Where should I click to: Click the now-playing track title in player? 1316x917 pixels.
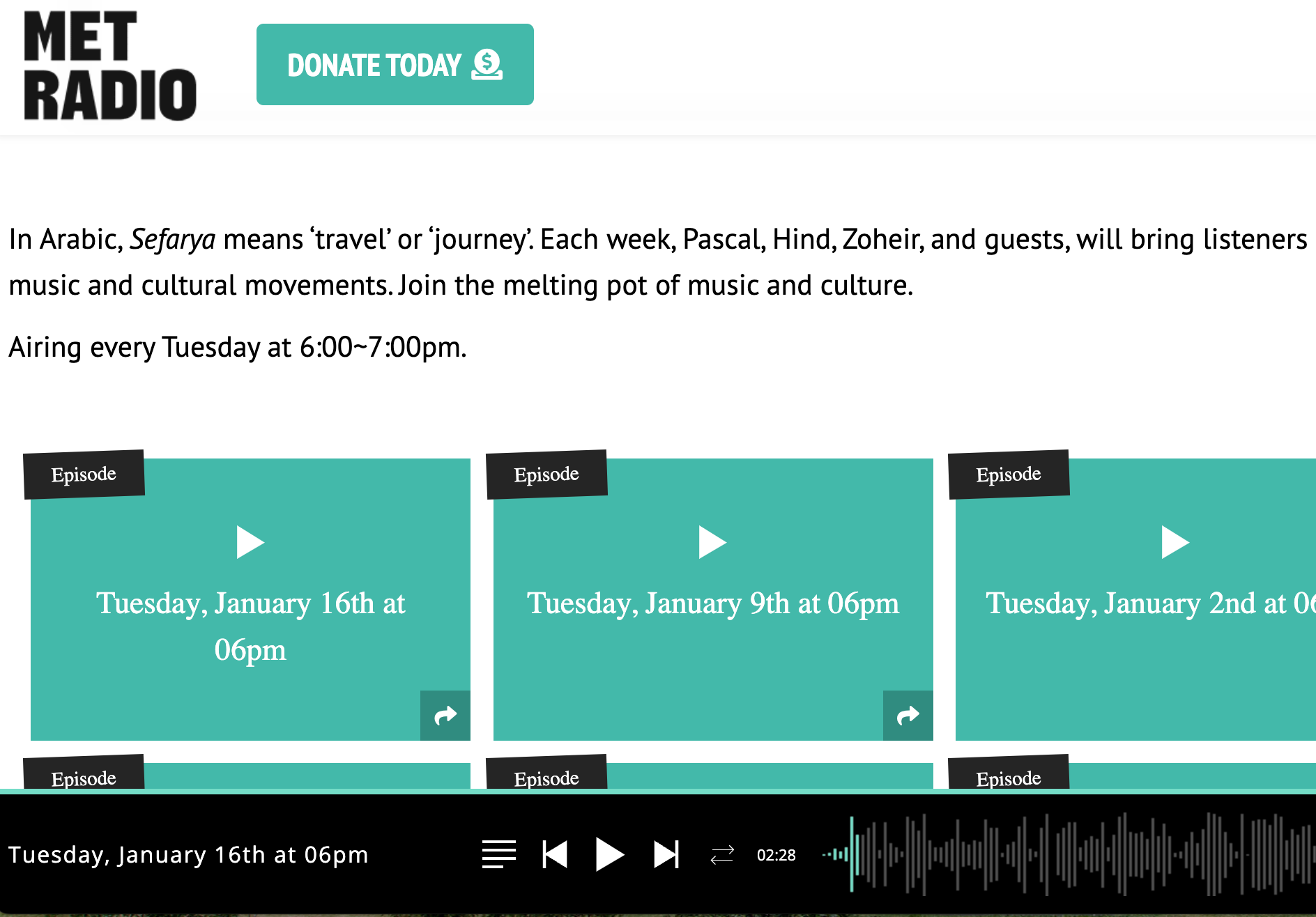click(x=188, y=854)
